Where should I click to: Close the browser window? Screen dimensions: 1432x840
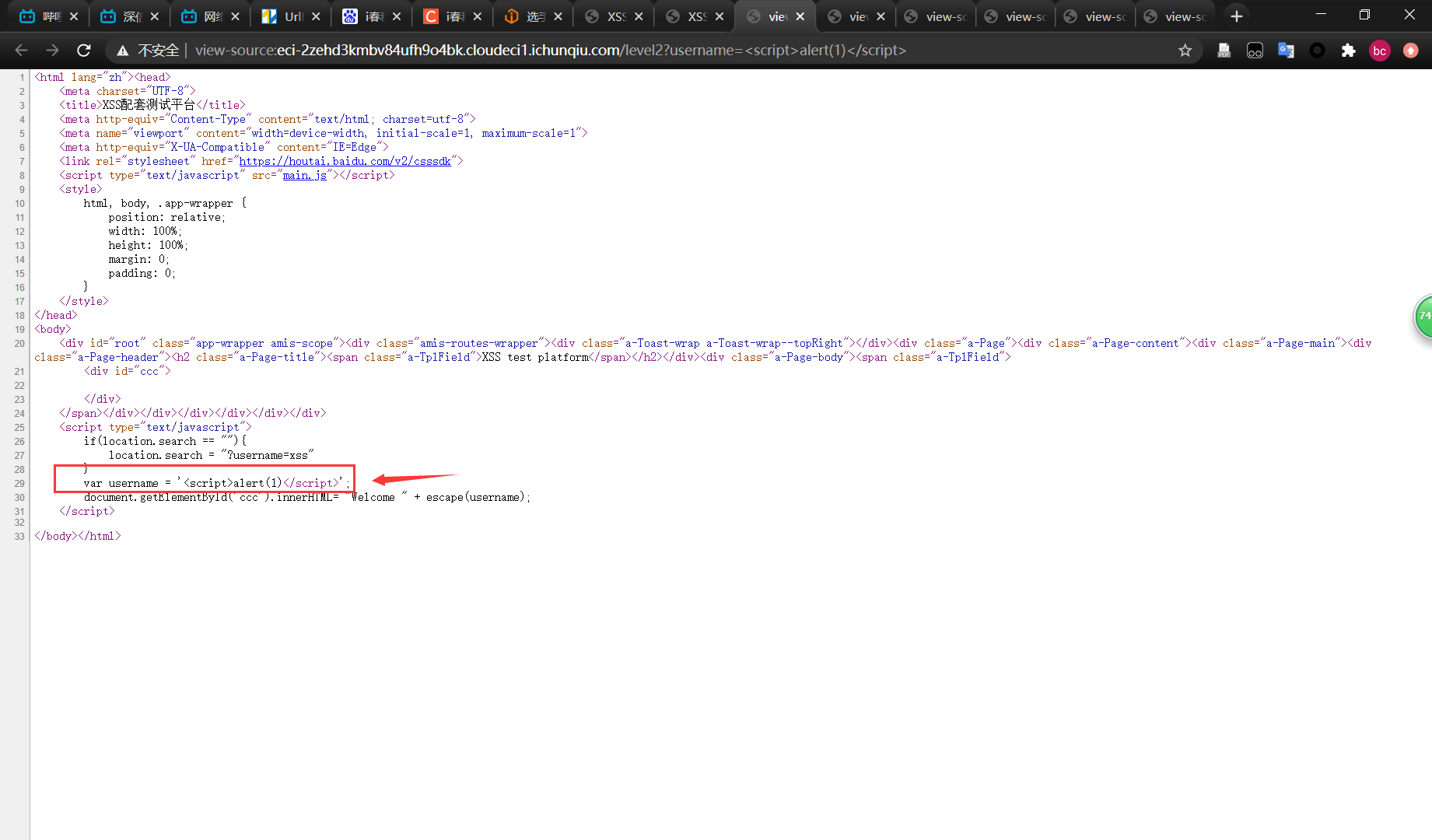tap(1409, 15)
